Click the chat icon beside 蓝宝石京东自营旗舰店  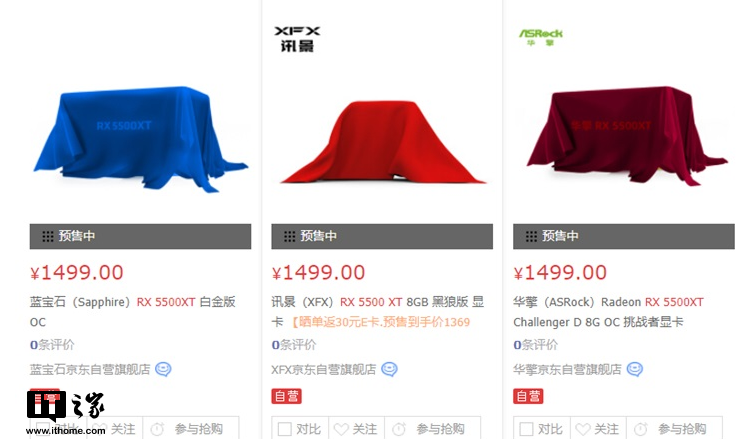point(163,369)
